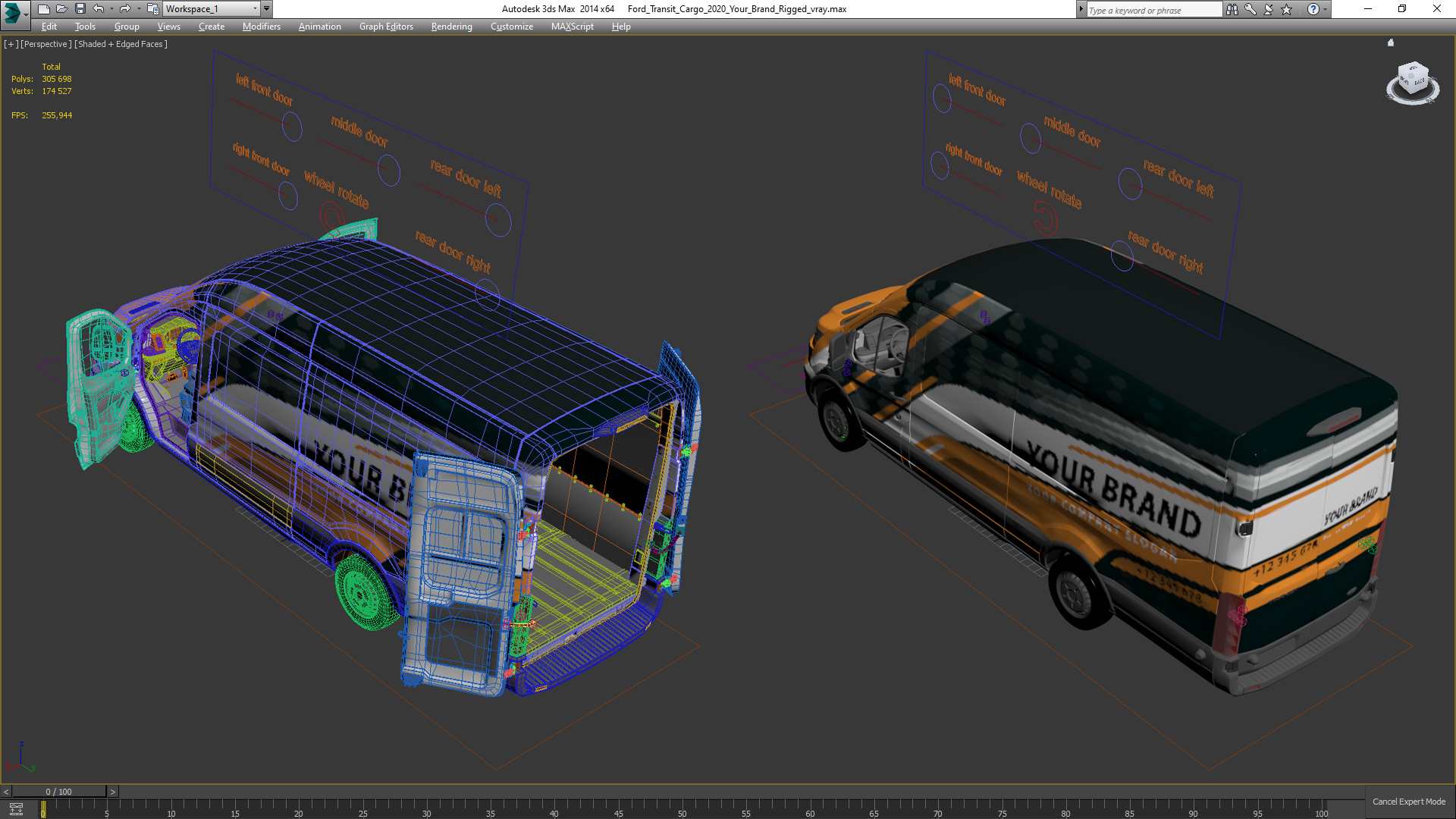Click timeline frame marker 25
This screenshot has height=819, width=1456.
[363, 814]
